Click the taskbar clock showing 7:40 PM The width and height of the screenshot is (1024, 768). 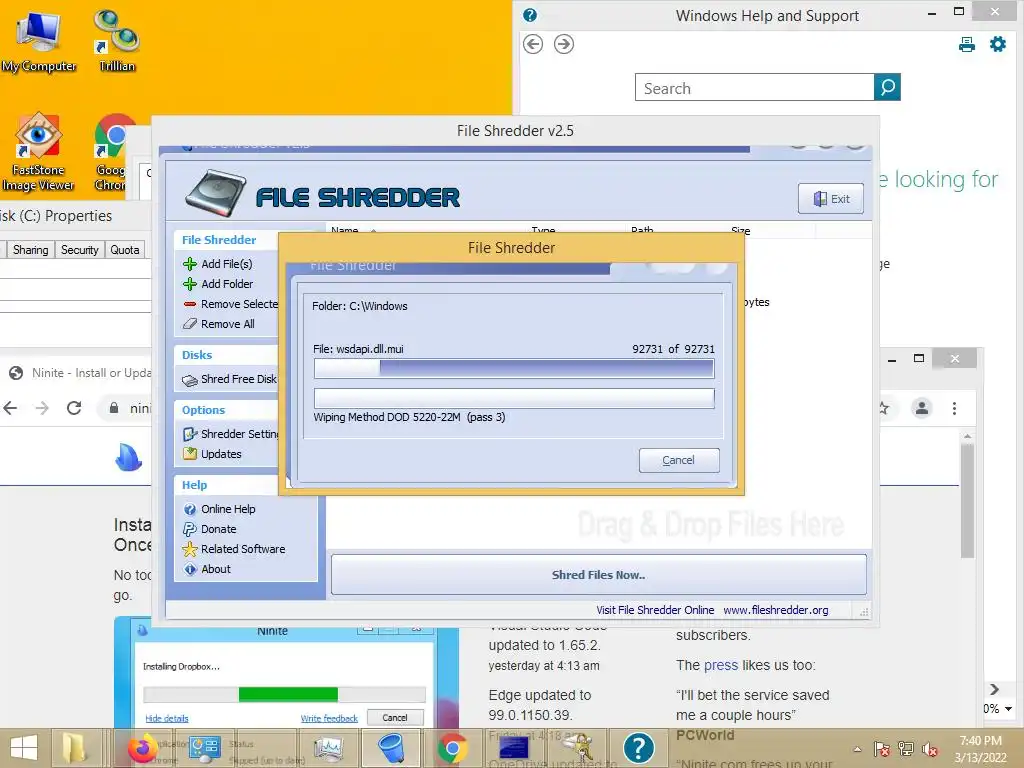point(980,749)
